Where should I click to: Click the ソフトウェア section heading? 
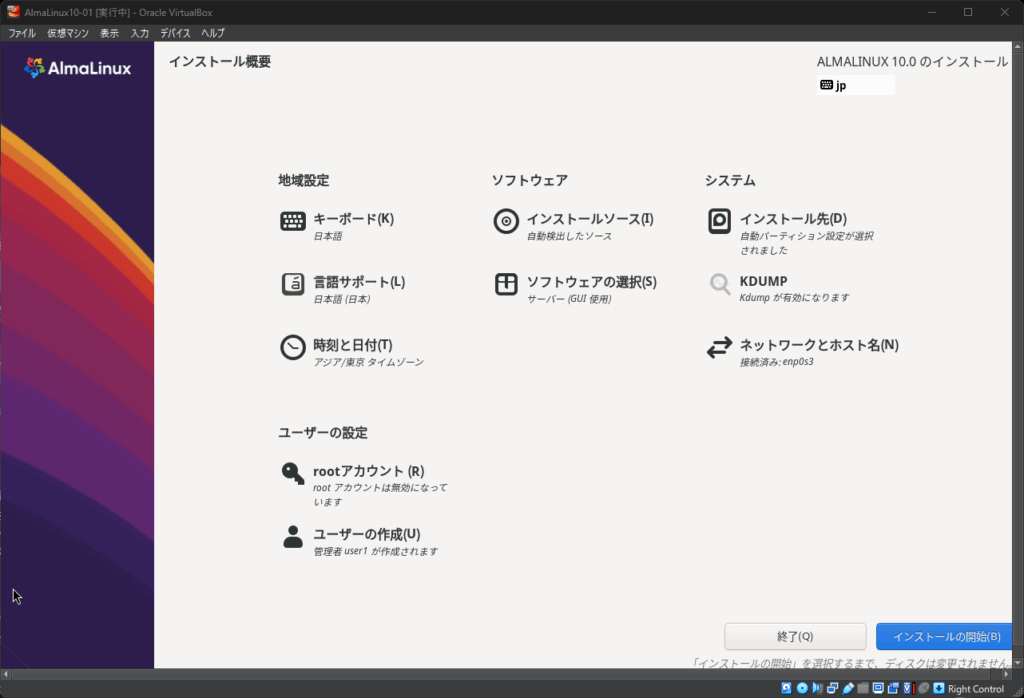coord(530,180)
